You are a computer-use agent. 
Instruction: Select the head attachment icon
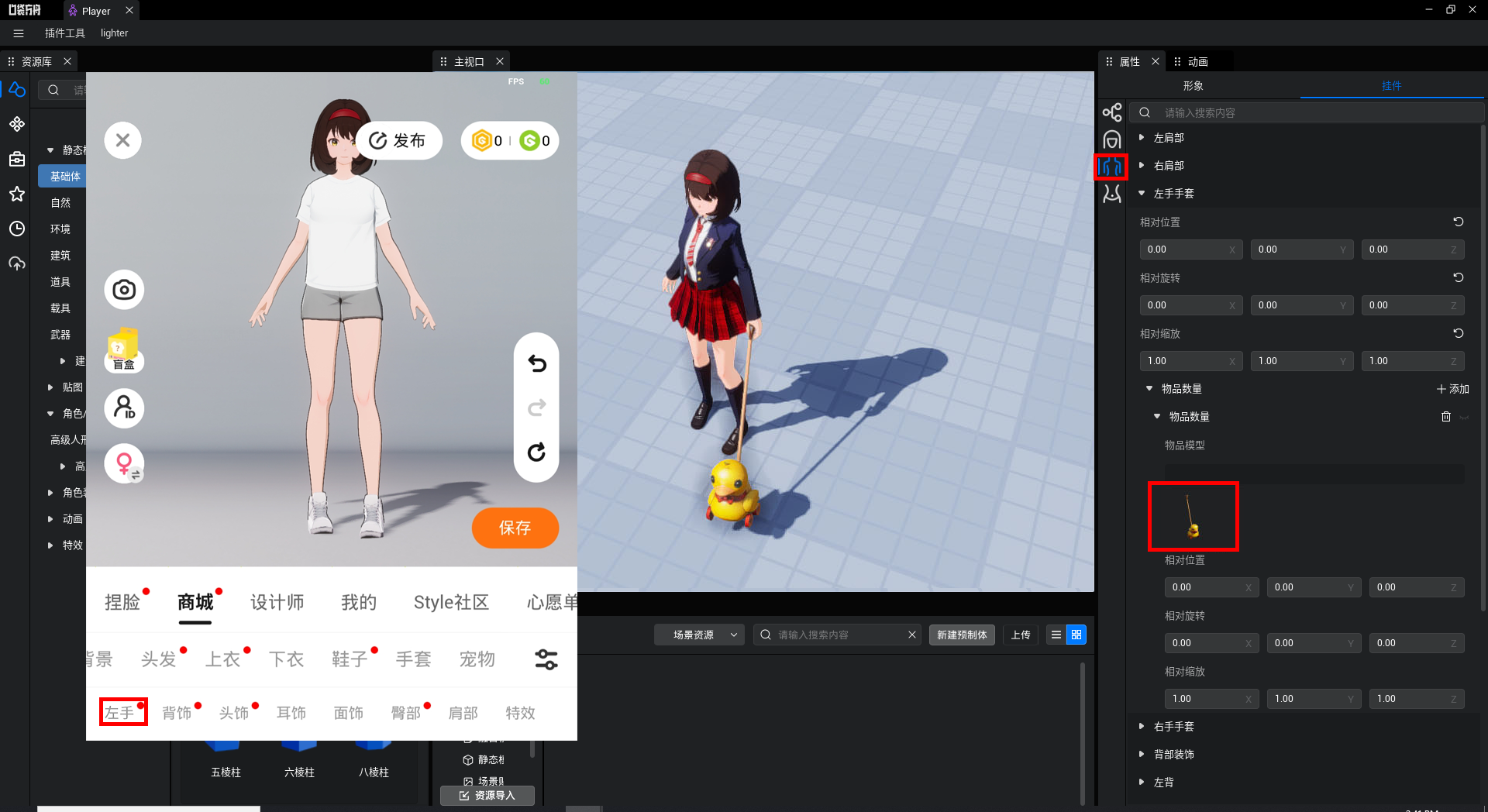click(x=1111, y=139)
